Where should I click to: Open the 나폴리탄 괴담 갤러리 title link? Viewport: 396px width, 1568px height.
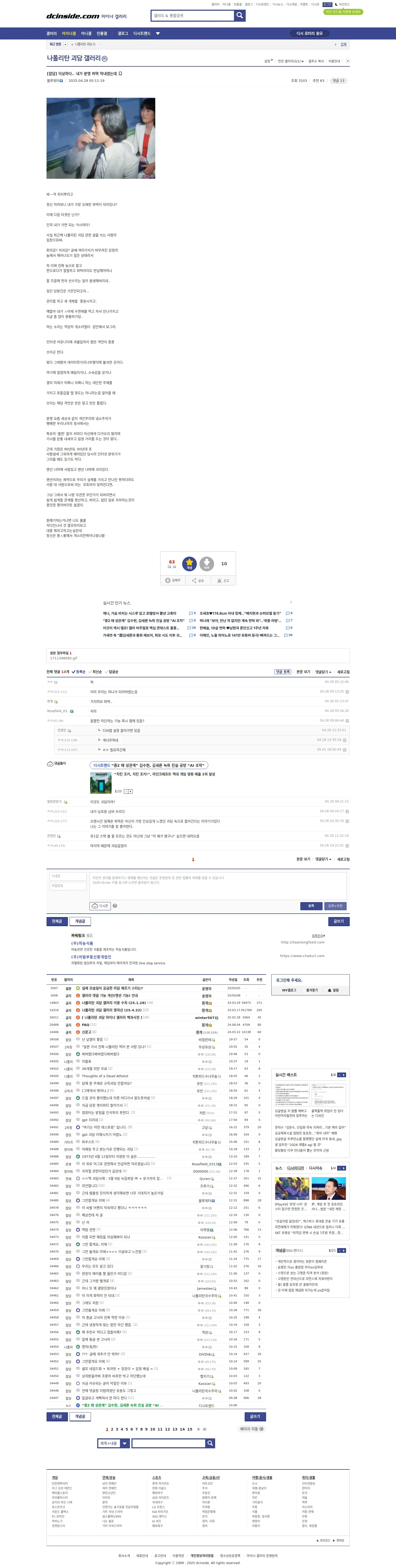[x=74, y=59]
